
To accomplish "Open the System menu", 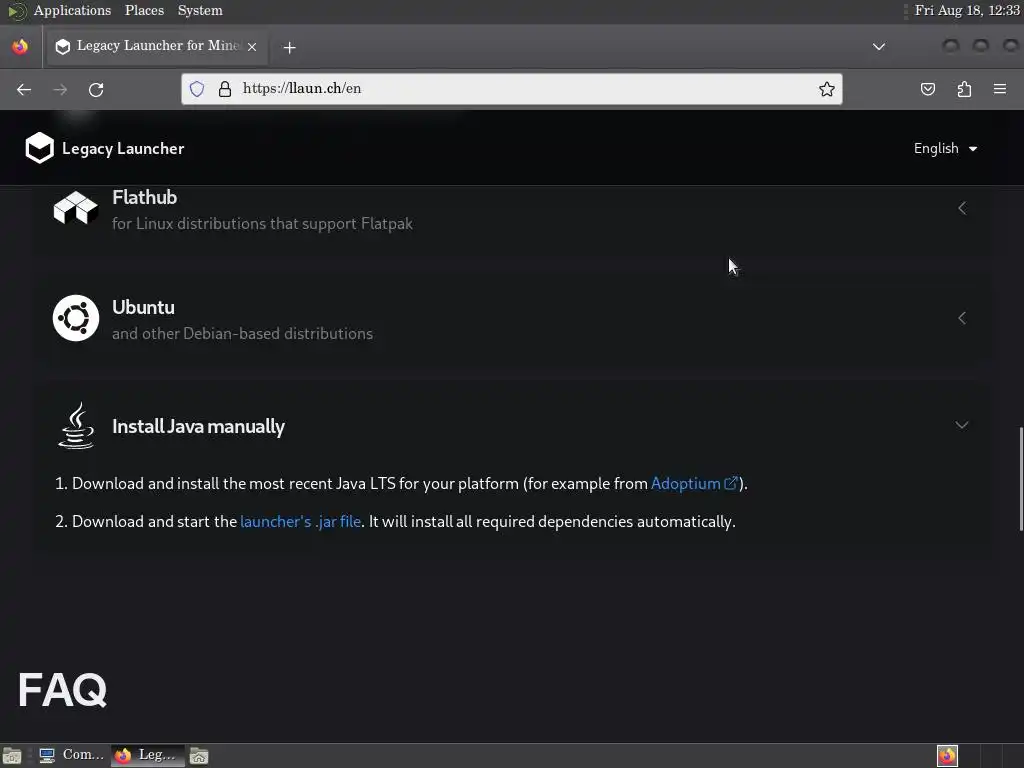I will [x=200, y=10].
